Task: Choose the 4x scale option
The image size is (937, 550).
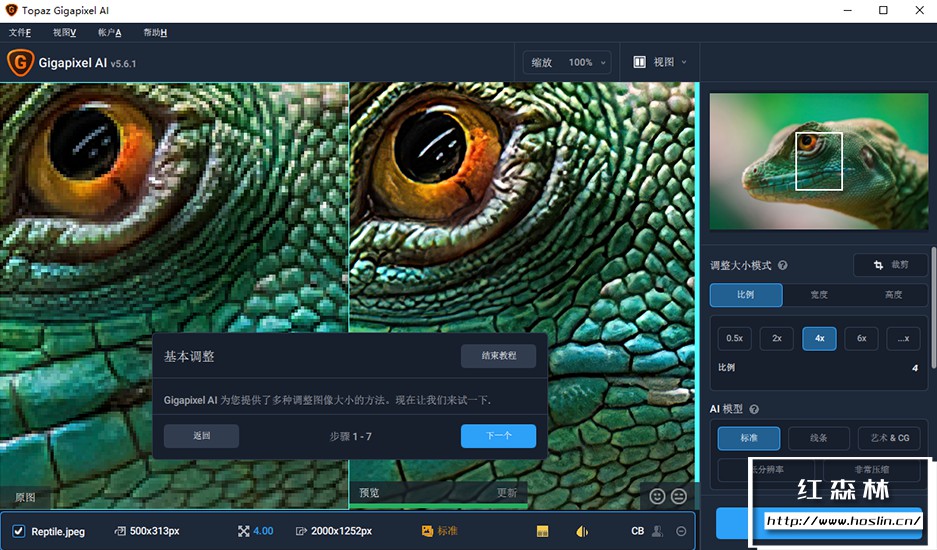Action: click(819, 338)
